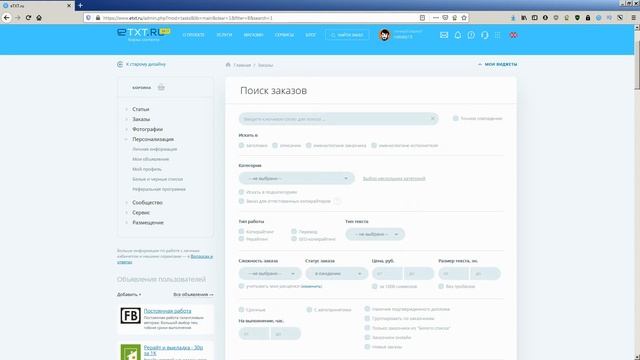Click browser back arrow

tap(7, 18)
